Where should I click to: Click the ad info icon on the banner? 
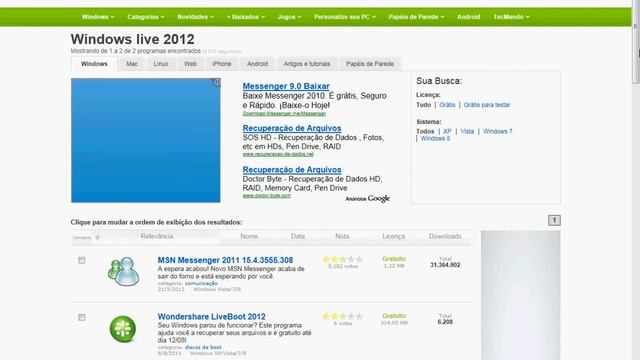pos(217,82)
